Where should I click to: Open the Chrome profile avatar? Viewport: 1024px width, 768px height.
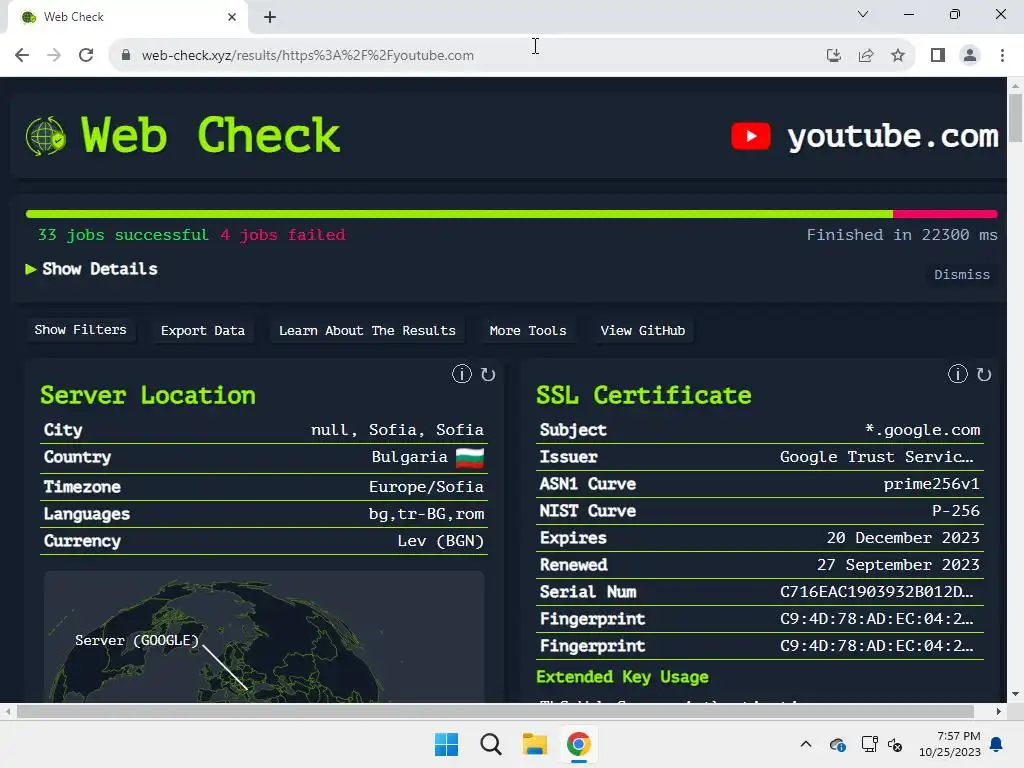coord(970,55)
